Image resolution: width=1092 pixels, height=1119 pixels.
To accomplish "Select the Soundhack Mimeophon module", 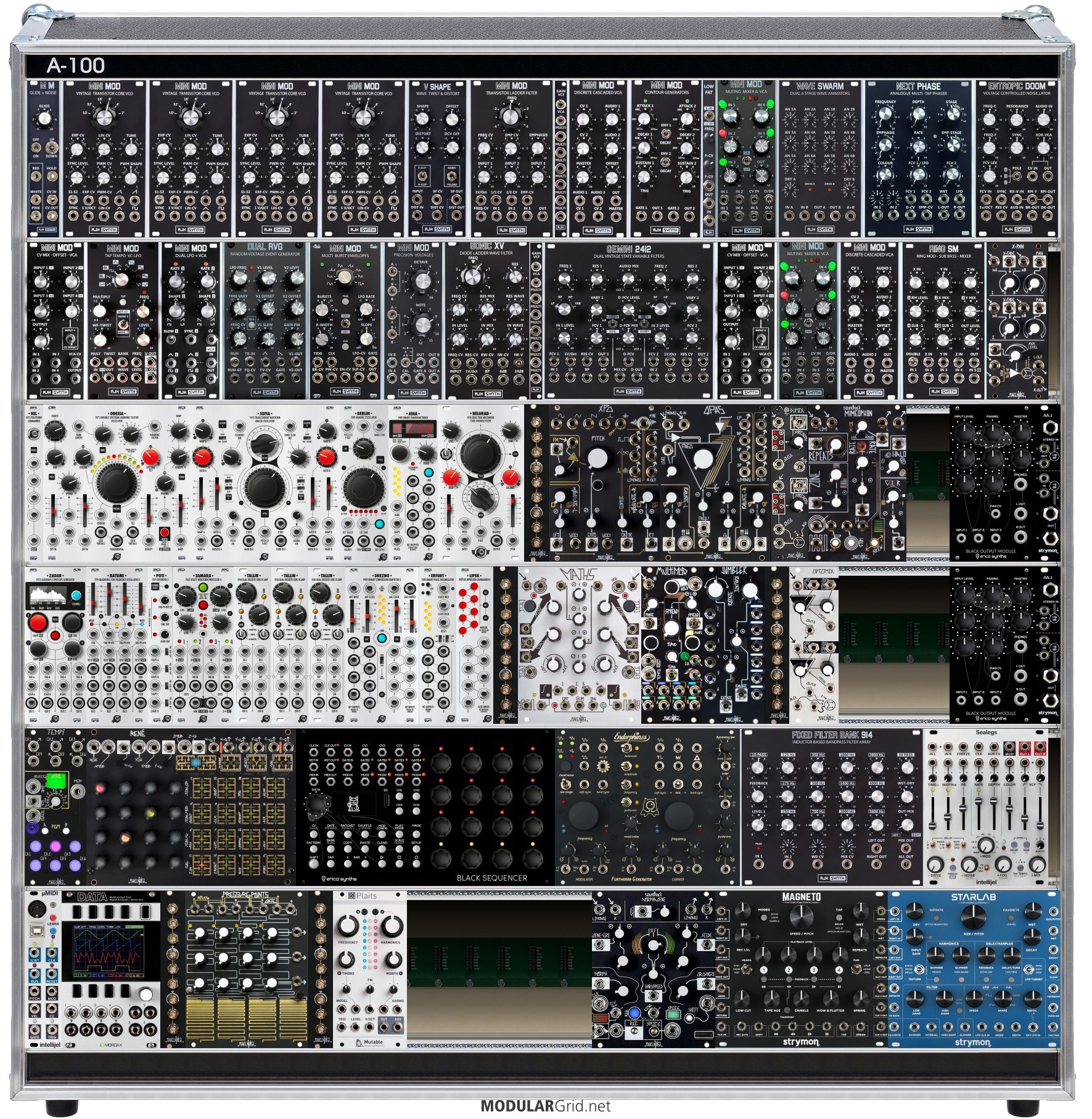I will point(857,483).
